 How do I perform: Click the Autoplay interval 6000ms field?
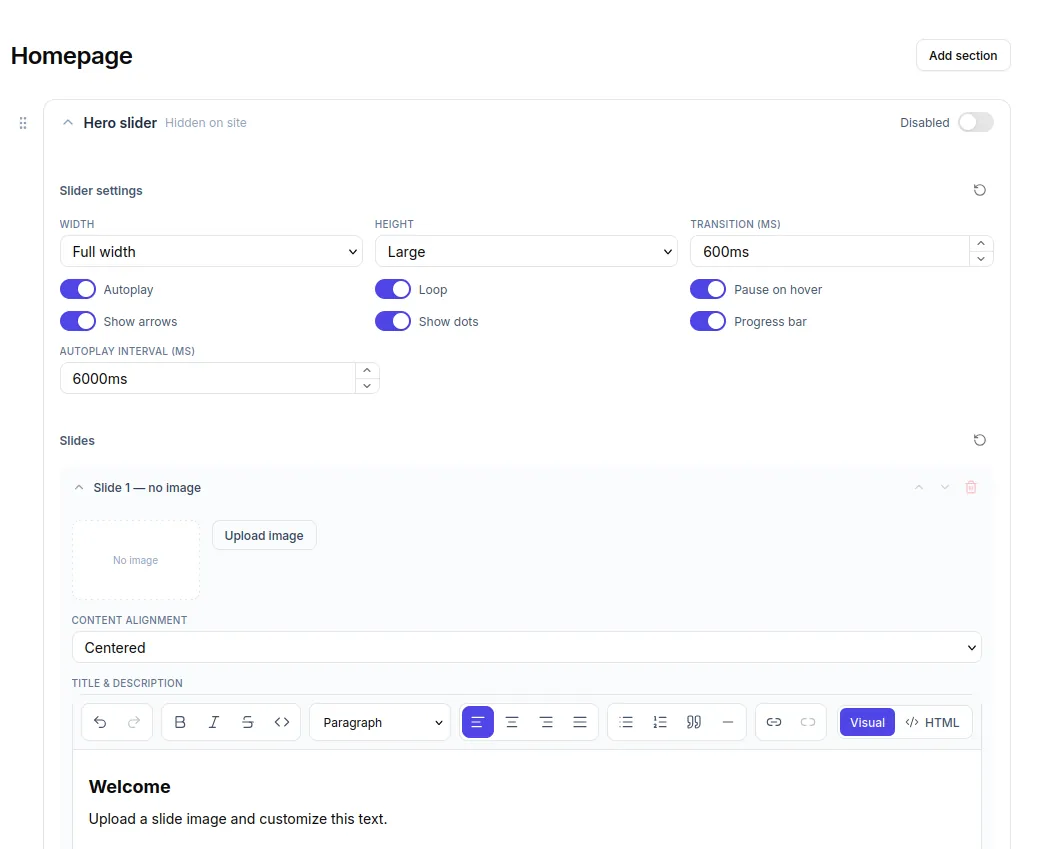tap(208, 378)
